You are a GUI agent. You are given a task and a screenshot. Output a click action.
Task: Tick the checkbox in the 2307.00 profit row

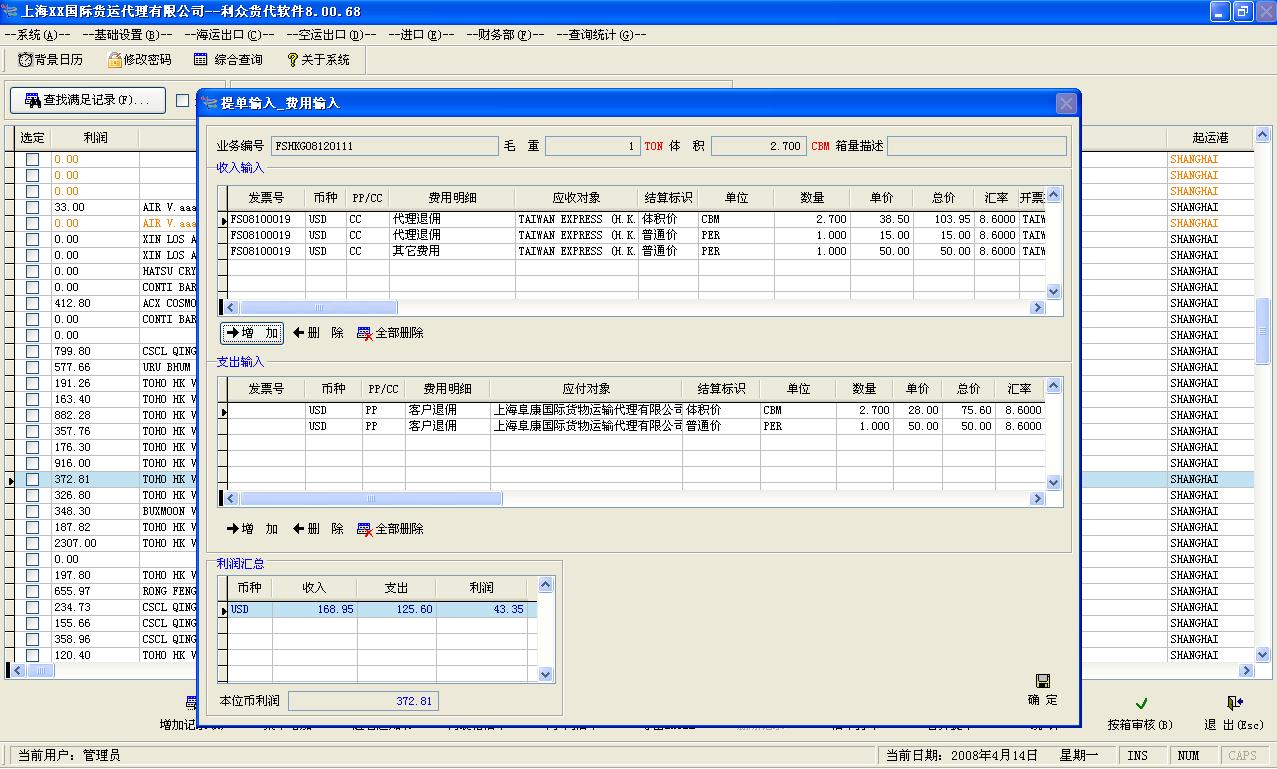coord(33,543)
